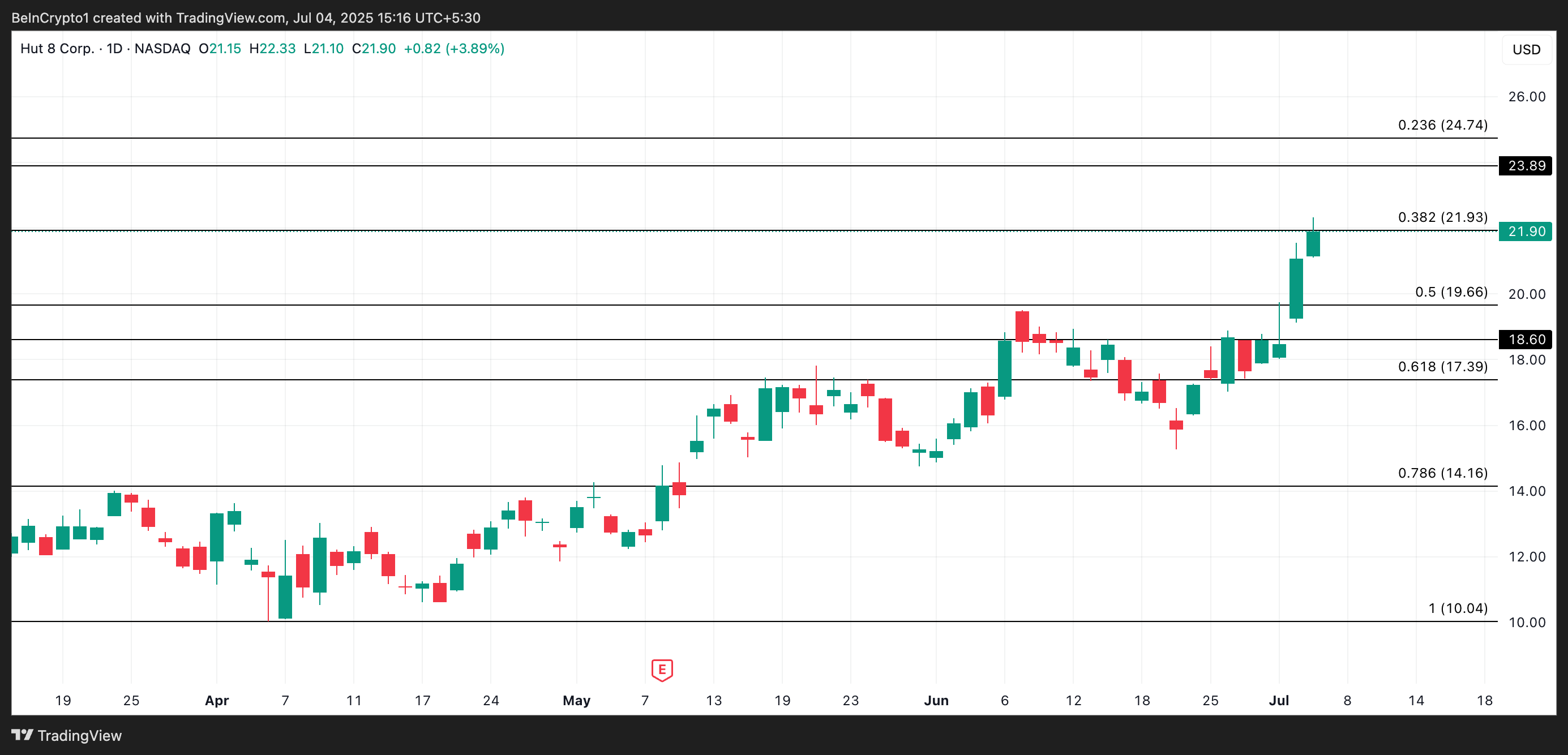Click the latest green candle near 21.90
The width and height of the screenshot is (1568, 755).
(1313, 243)
